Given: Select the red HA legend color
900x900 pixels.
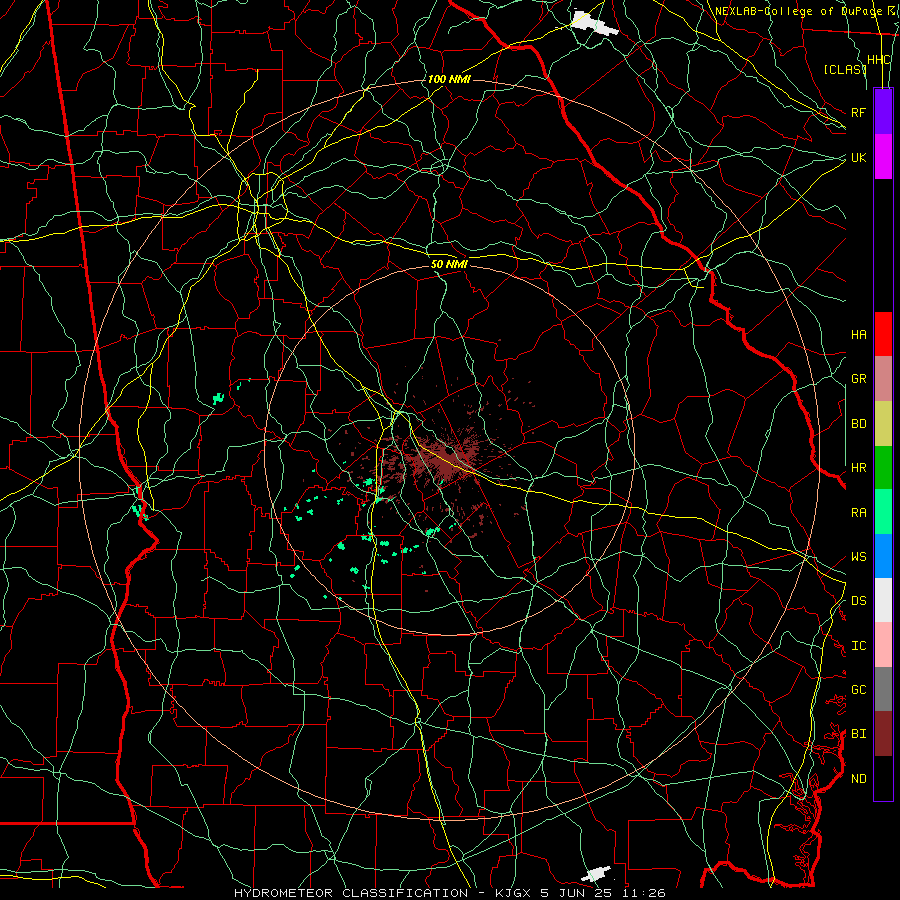Looking at the screenshot, I should 883,334.
